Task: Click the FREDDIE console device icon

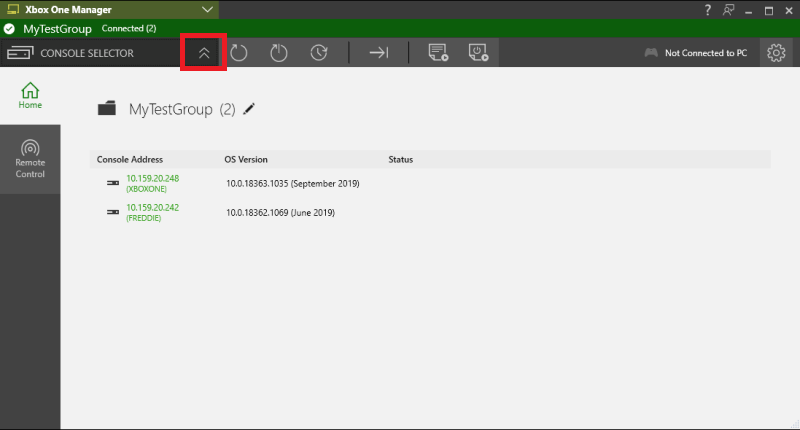Action: pyautogui.click(x=113, y=212)
